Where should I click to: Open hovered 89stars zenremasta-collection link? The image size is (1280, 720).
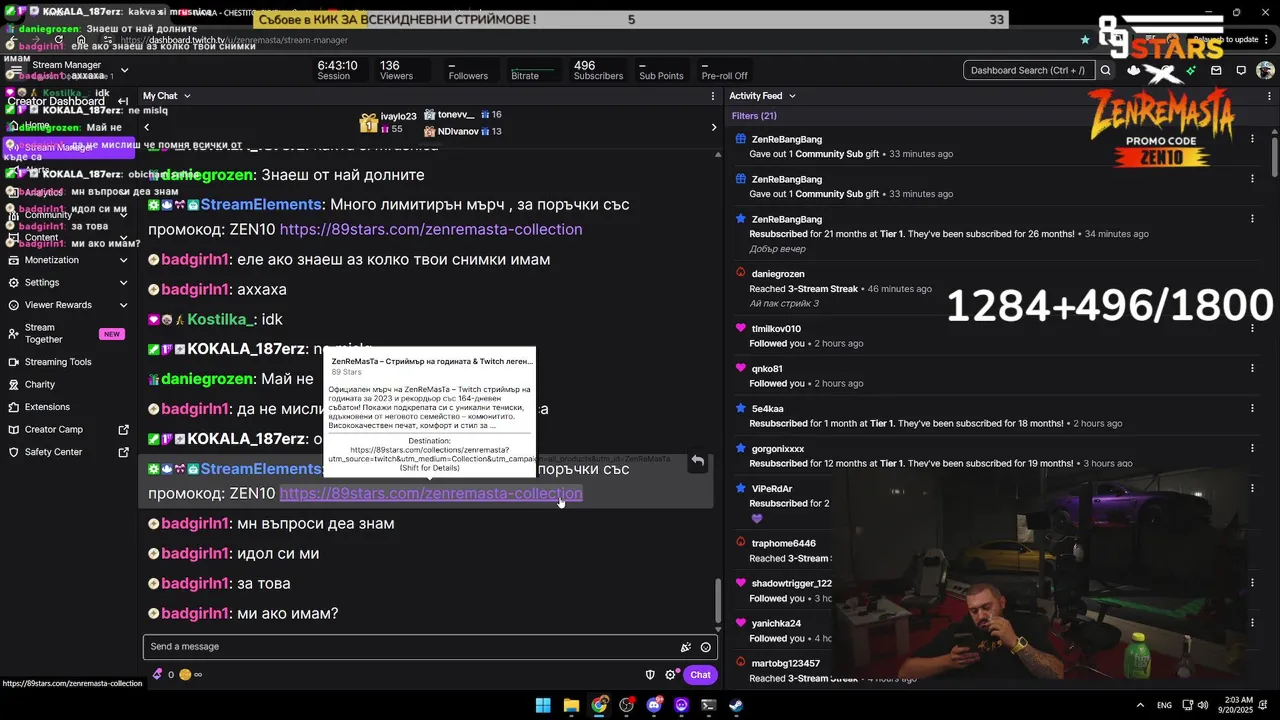coord(431,493)
